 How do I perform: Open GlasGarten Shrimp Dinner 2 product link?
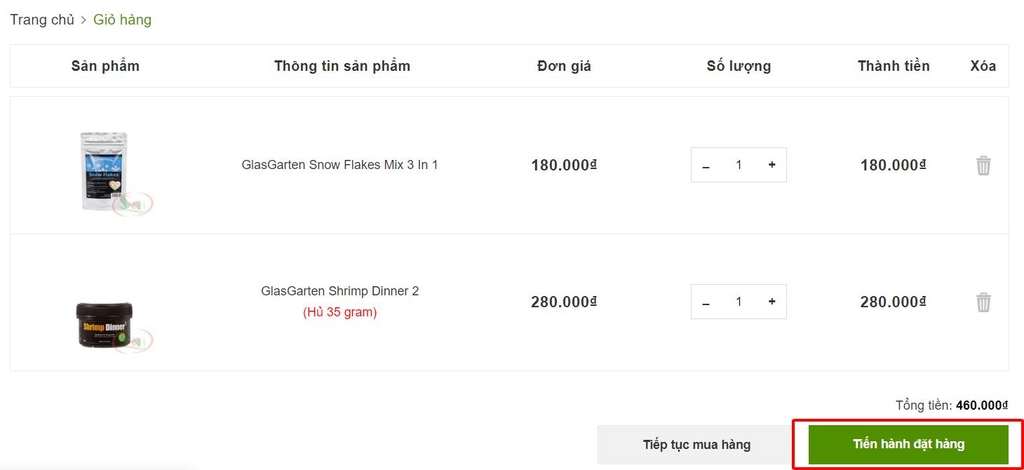tap(340, 291)
